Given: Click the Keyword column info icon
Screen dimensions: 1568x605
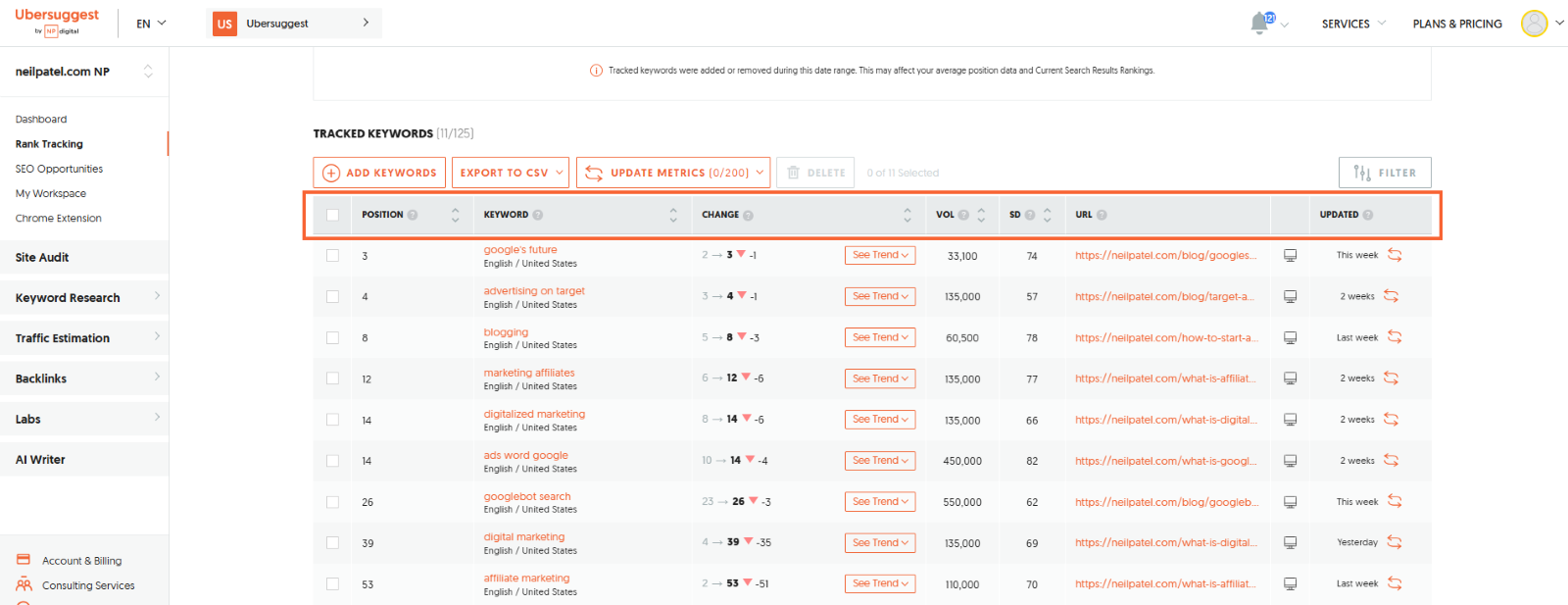Looking at the screenshot, I should pyautogui.click(x=538, y=215).
